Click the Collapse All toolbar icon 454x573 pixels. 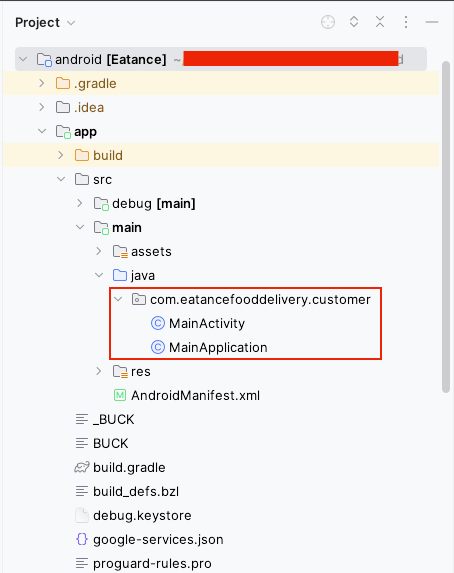pos(380,22)
